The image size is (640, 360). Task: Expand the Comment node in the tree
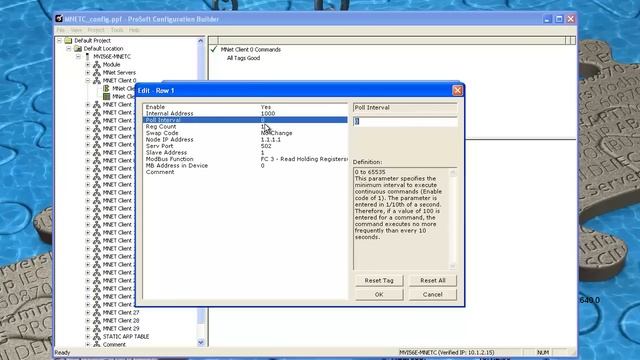tap(88, 344)
